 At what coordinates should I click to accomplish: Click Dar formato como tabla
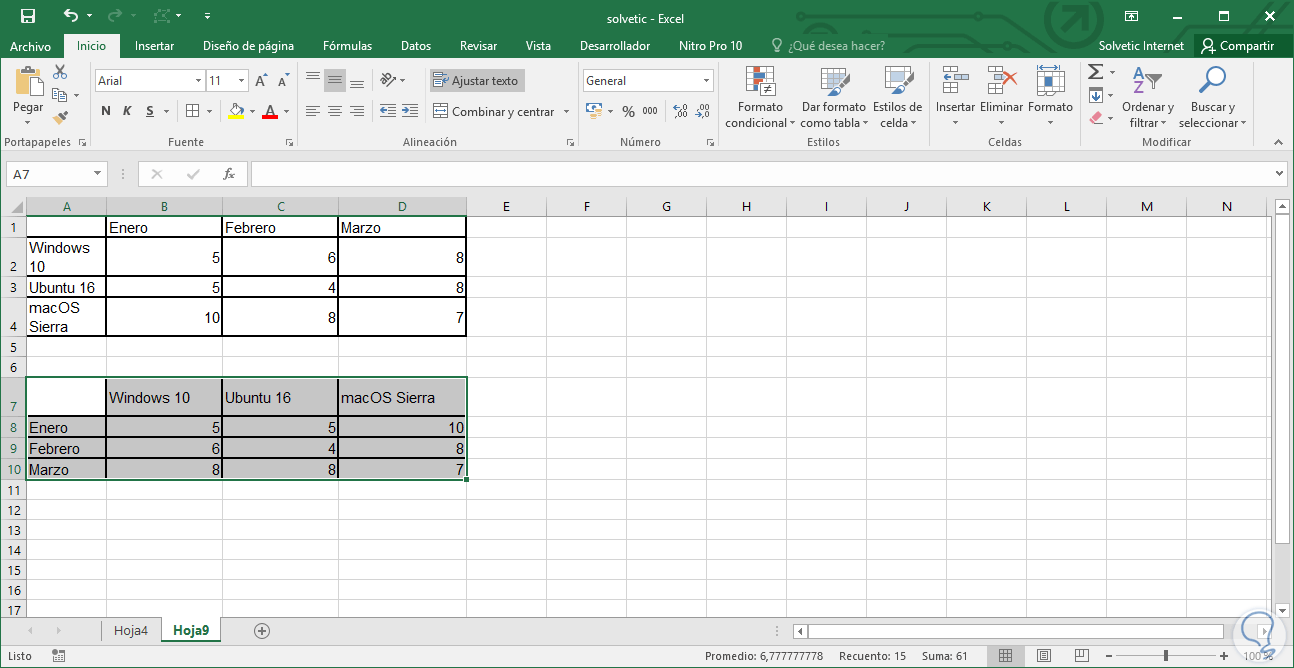[833, 96]
